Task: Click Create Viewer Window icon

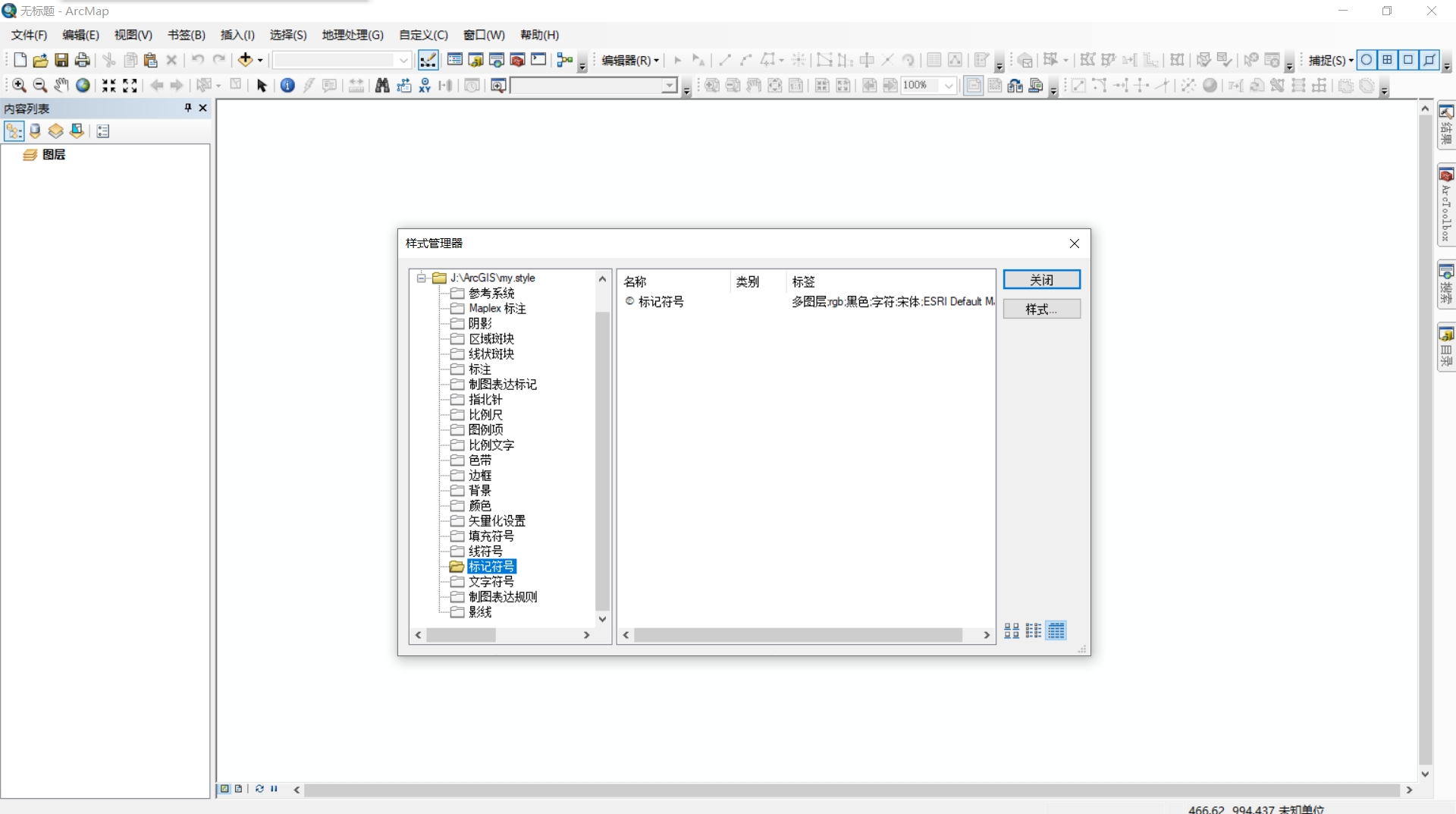Action: [x=498, y=86]
